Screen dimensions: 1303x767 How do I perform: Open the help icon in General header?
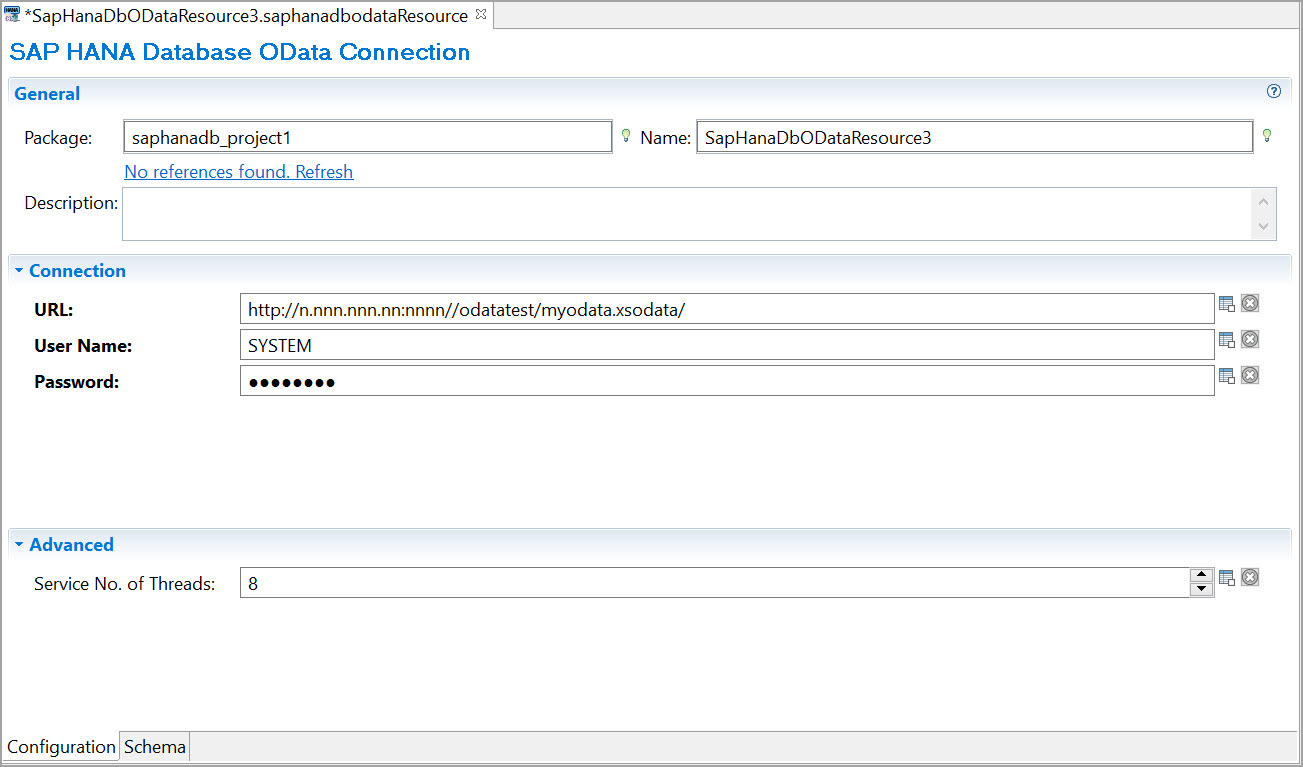click(1273, 91)
